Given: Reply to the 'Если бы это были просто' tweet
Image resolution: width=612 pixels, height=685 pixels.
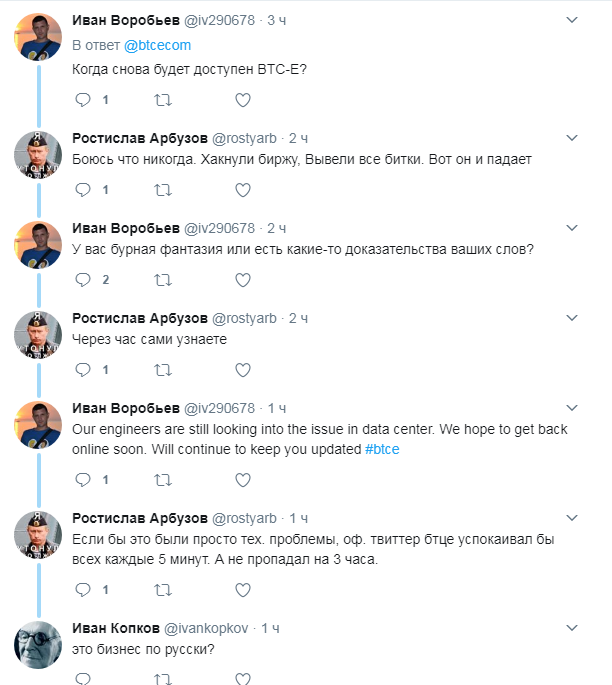Looking at the screenshot, I should click(x=83, y=590).
